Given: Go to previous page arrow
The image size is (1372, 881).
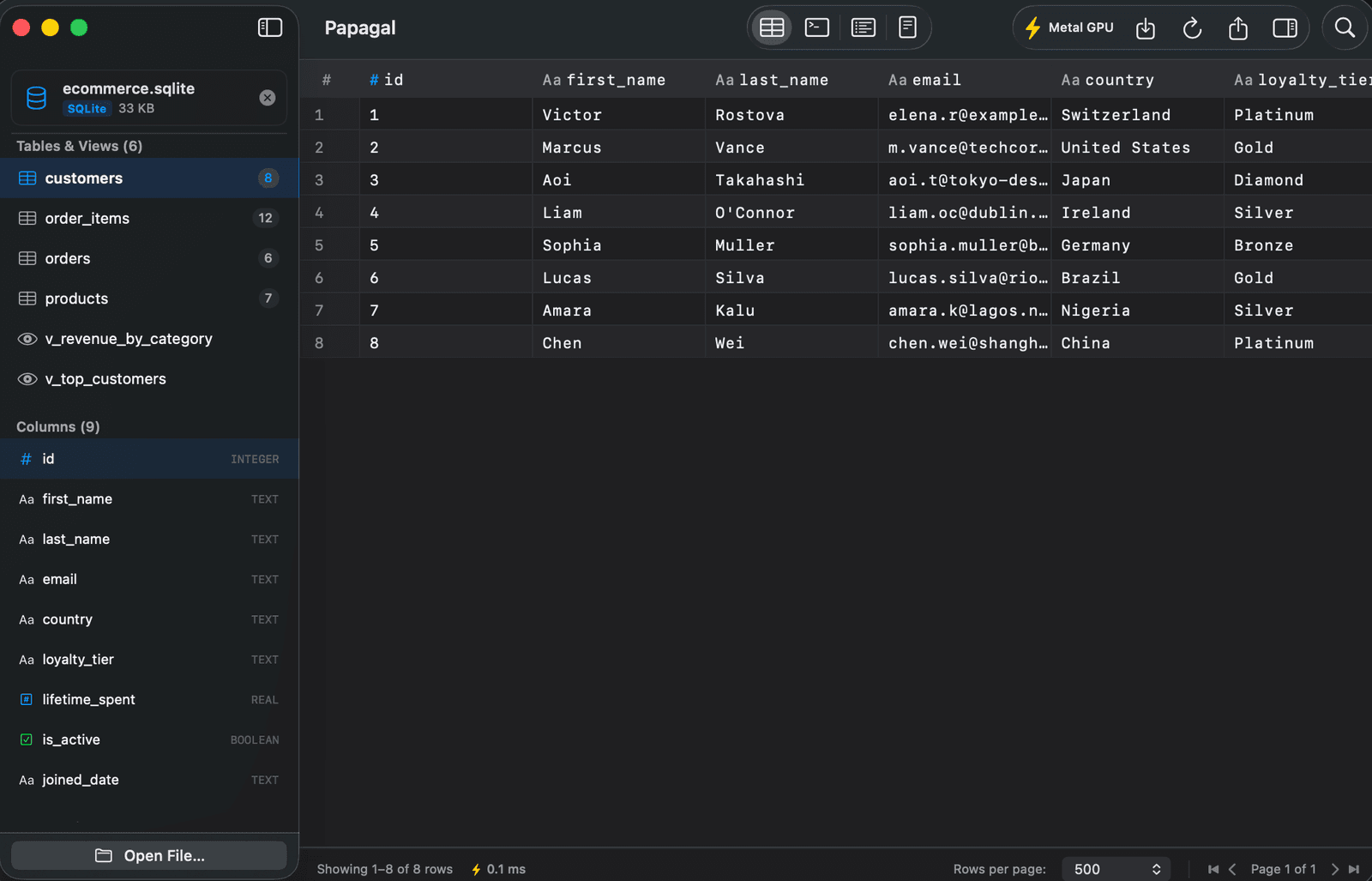Looking at the screenshot, I should coord(1232,869).
